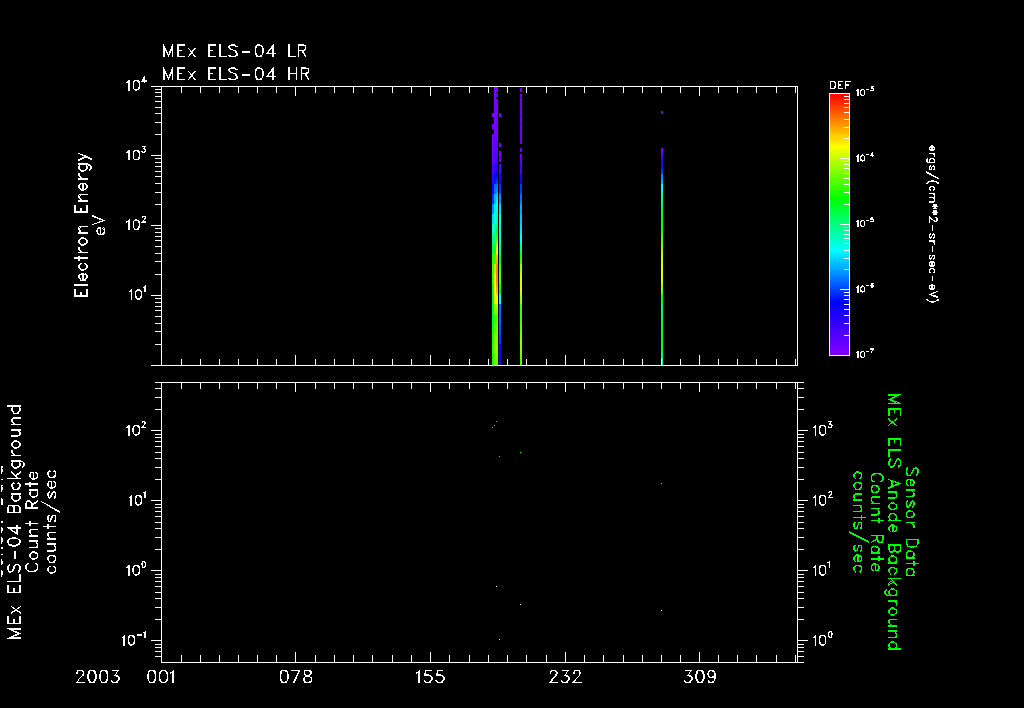The width and height of the screenshot is (1024, 708).
Task: Select the "Electron Energy eV" axis label
Action: pyautogui.click(x=88, y=225)
